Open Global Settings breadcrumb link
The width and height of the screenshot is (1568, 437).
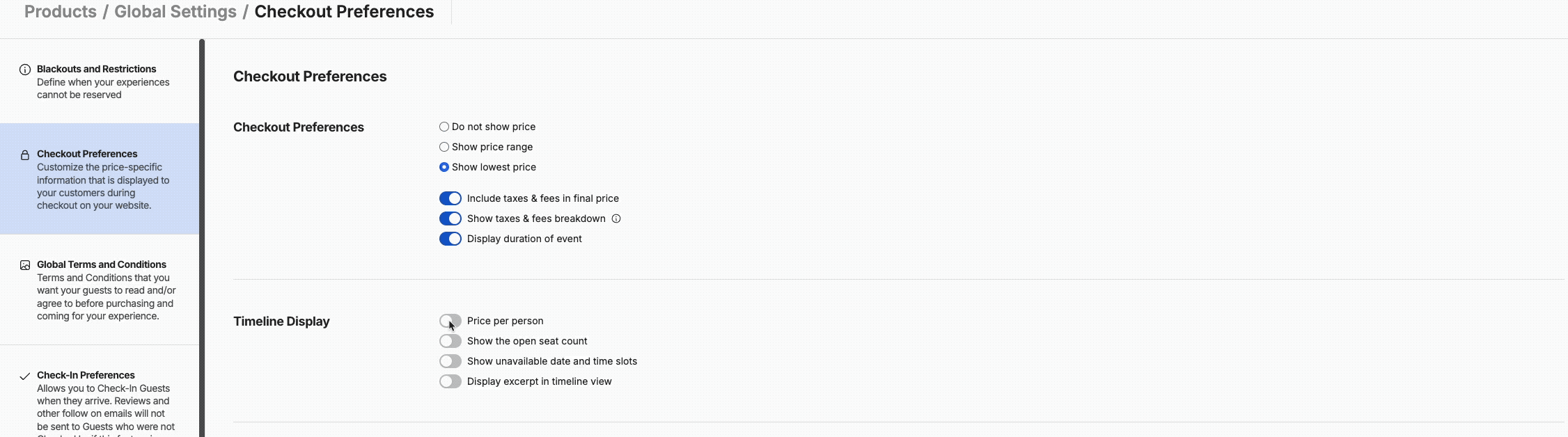(175, 12)
